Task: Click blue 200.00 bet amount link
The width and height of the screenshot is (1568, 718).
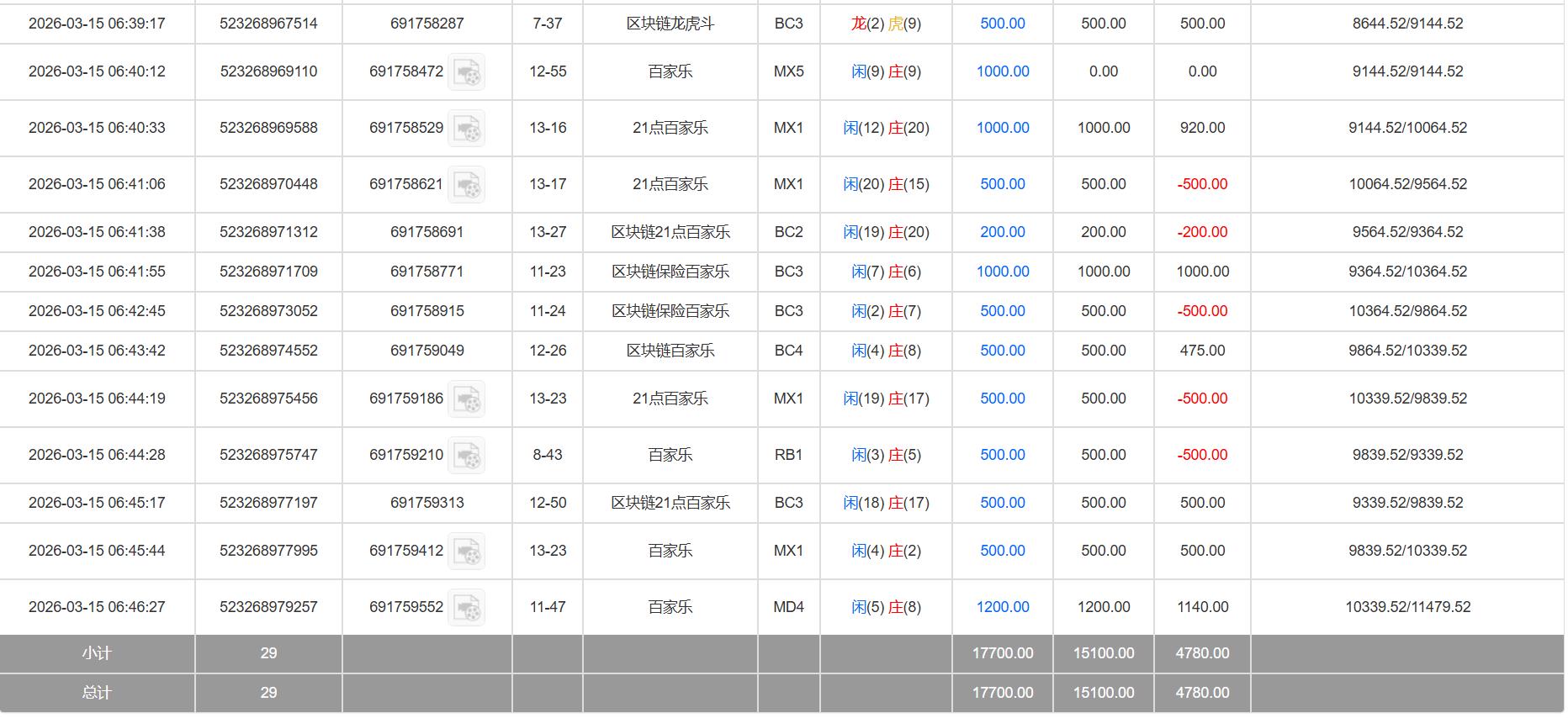Action: pyautogui.click(x=1002, y=232)
